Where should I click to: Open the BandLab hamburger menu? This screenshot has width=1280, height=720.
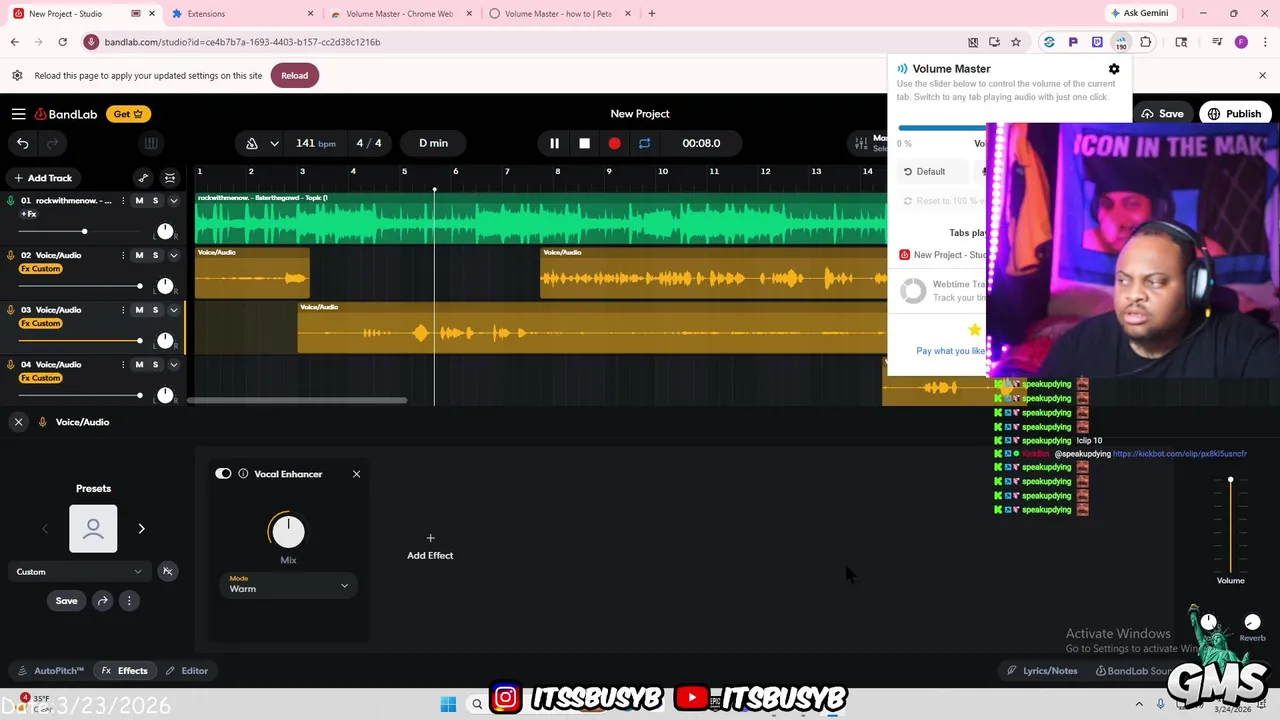18,114
